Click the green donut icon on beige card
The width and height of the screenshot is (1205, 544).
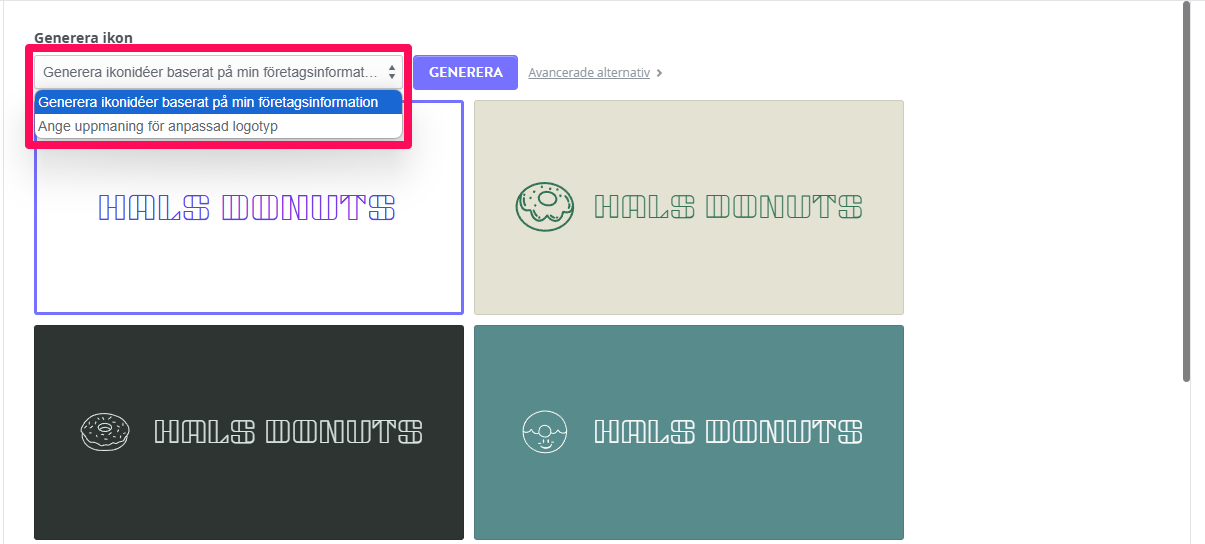coord(545,207)
